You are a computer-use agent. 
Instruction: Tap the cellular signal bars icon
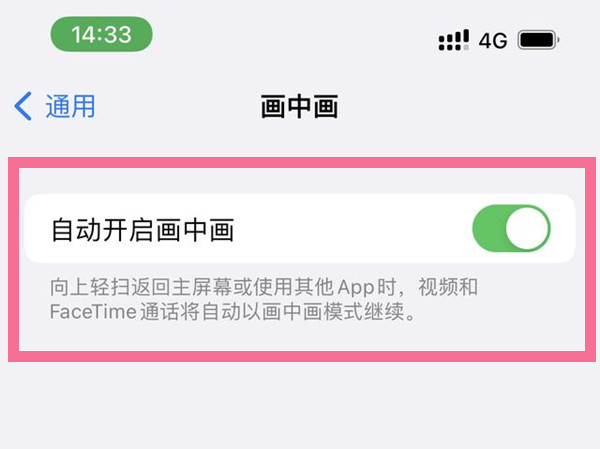(x=453, y=40)
